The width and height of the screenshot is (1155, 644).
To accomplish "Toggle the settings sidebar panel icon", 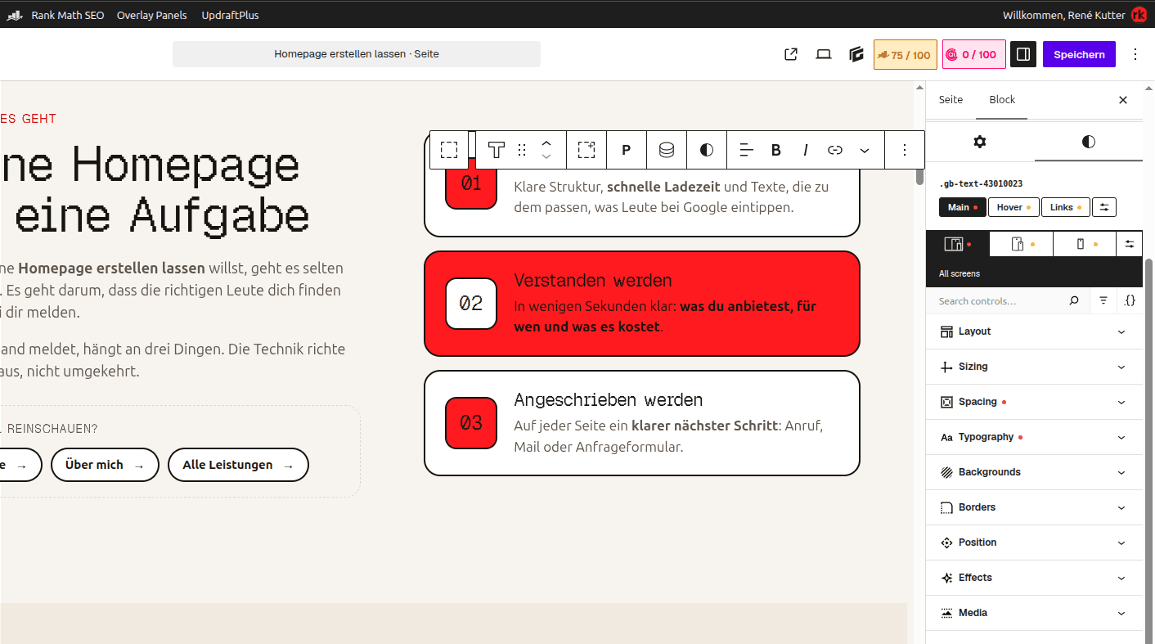I will point(1023,54).
